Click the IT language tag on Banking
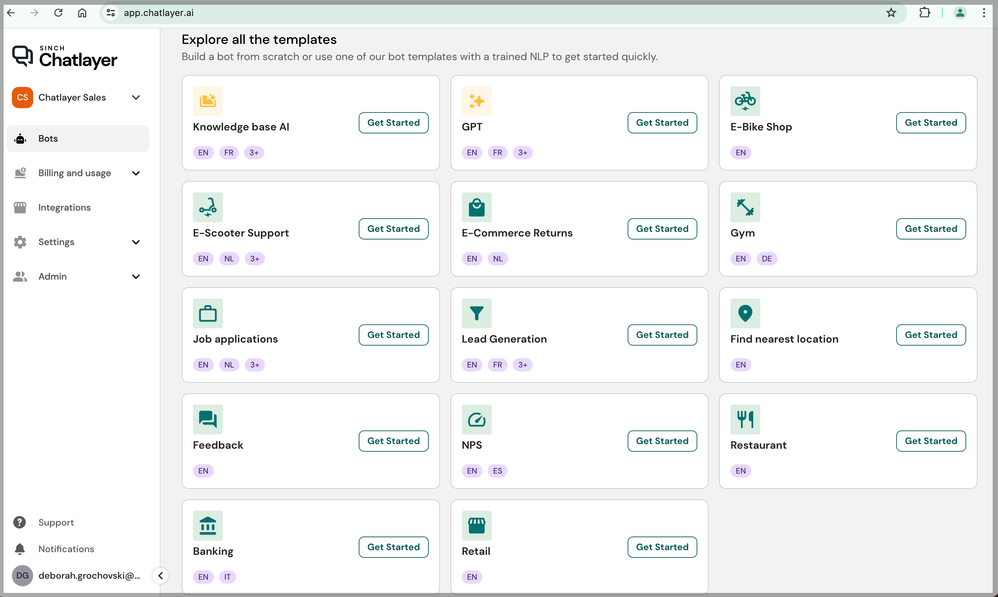This screenshot has width=998, height=597. click(227, 577)
